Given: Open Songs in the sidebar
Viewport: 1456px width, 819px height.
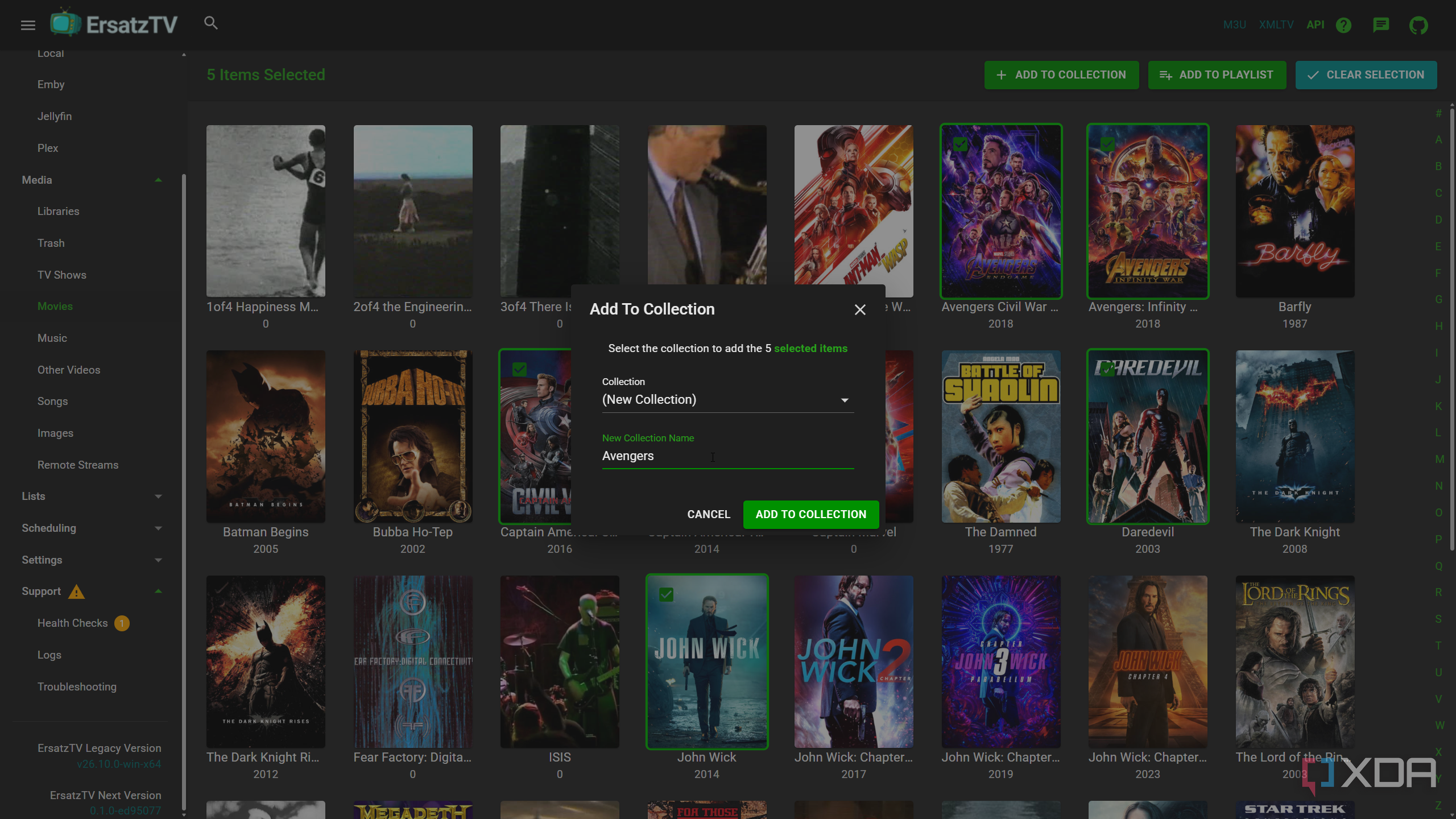Looking at the screenshot, I should click(53, 402).
